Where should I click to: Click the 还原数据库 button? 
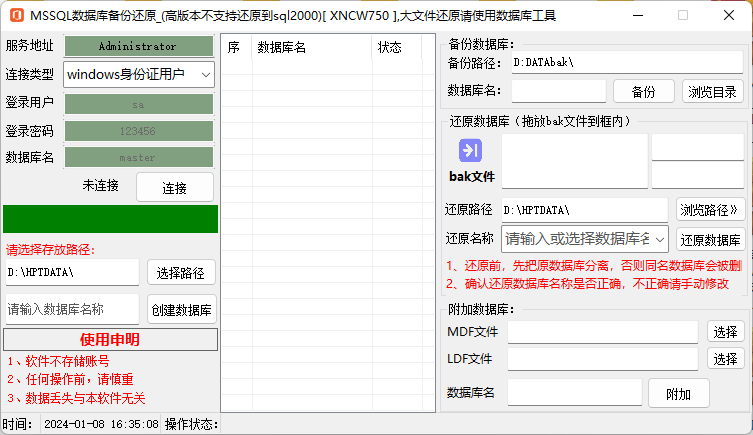(710, 240)
